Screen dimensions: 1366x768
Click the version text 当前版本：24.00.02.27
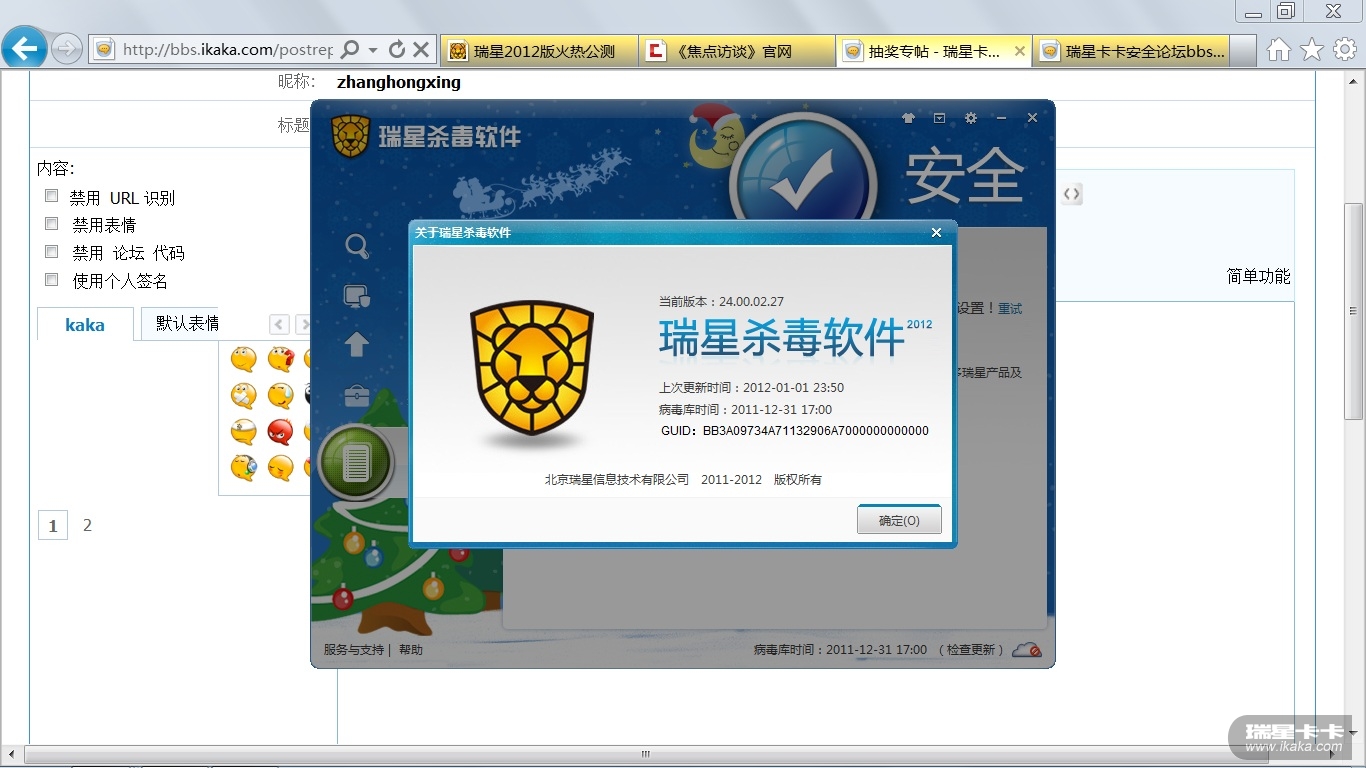coord(721,301)
